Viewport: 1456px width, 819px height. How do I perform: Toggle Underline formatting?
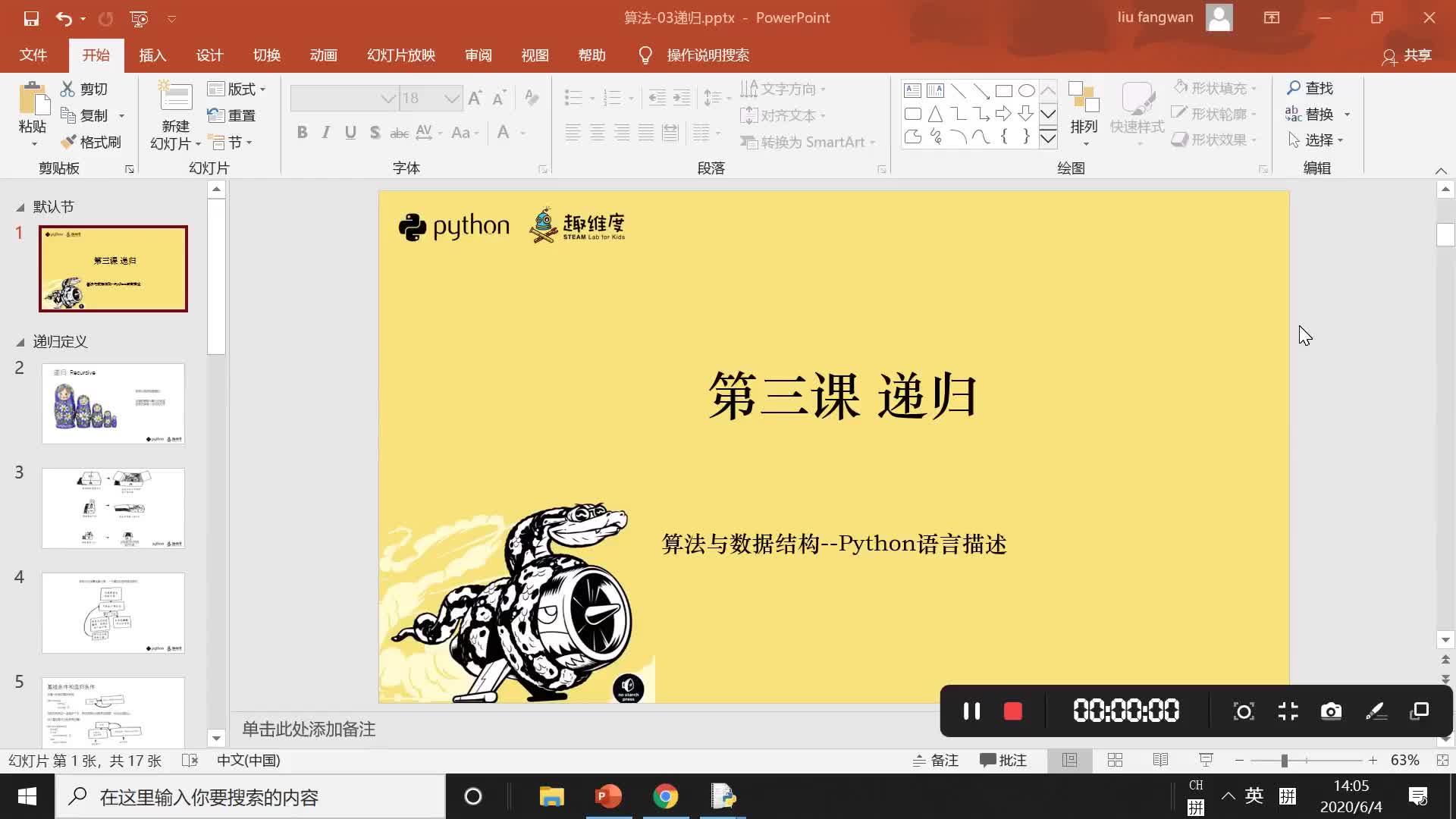(x=350, y=133)
